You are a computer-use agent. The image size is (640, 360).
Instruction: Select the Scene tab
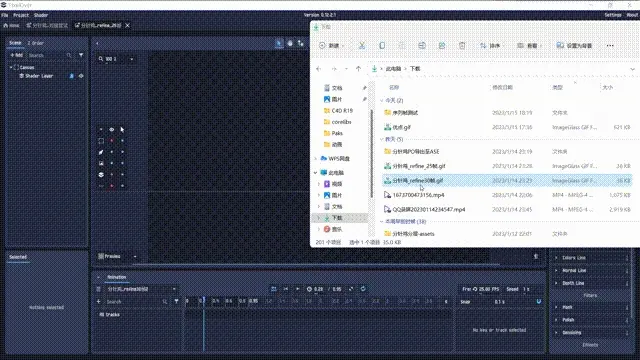click(x=15, y=43)
